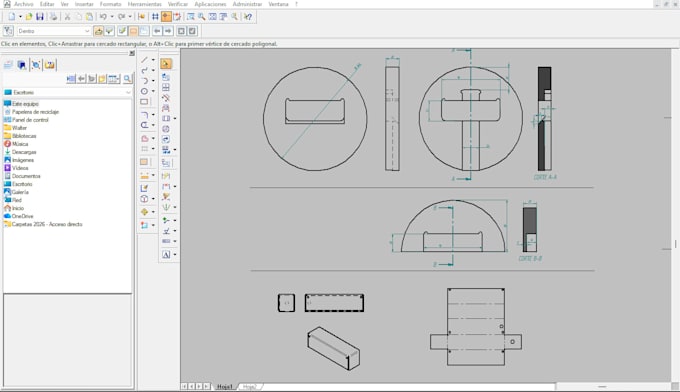Open the Archivo menu

23,4
